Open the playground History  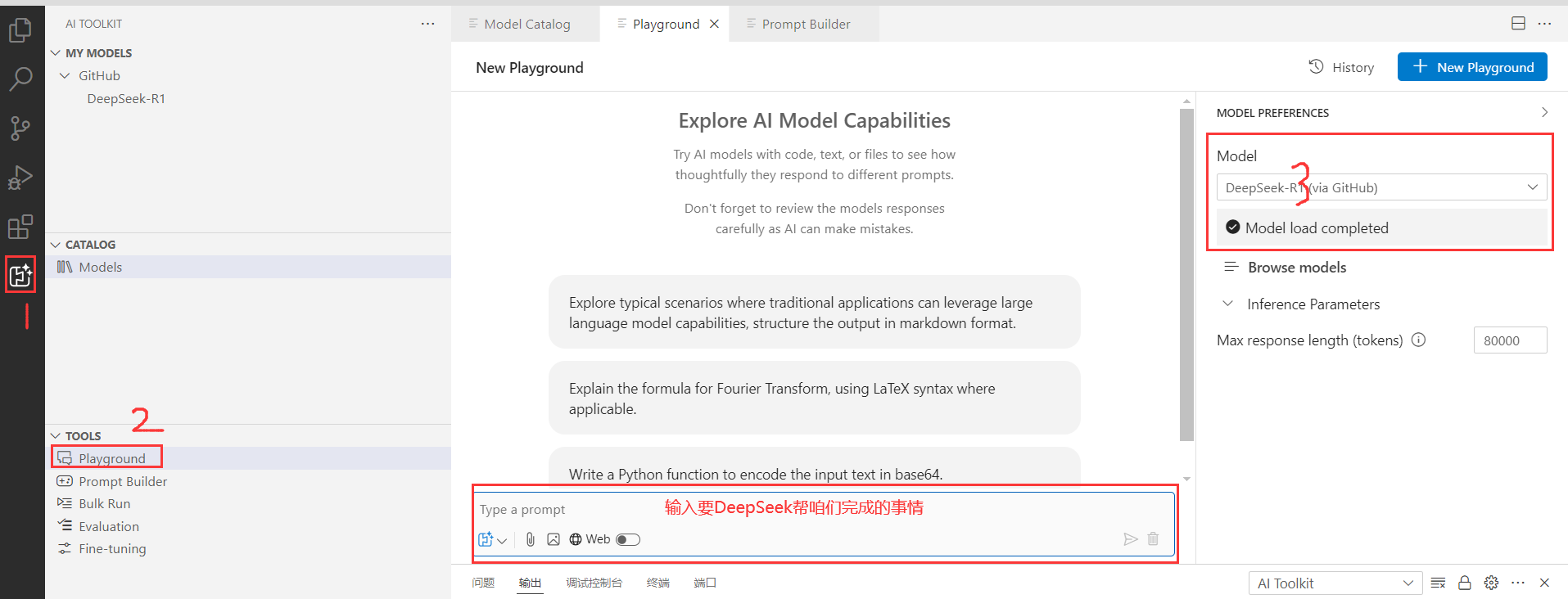[x=1341, y=67]
